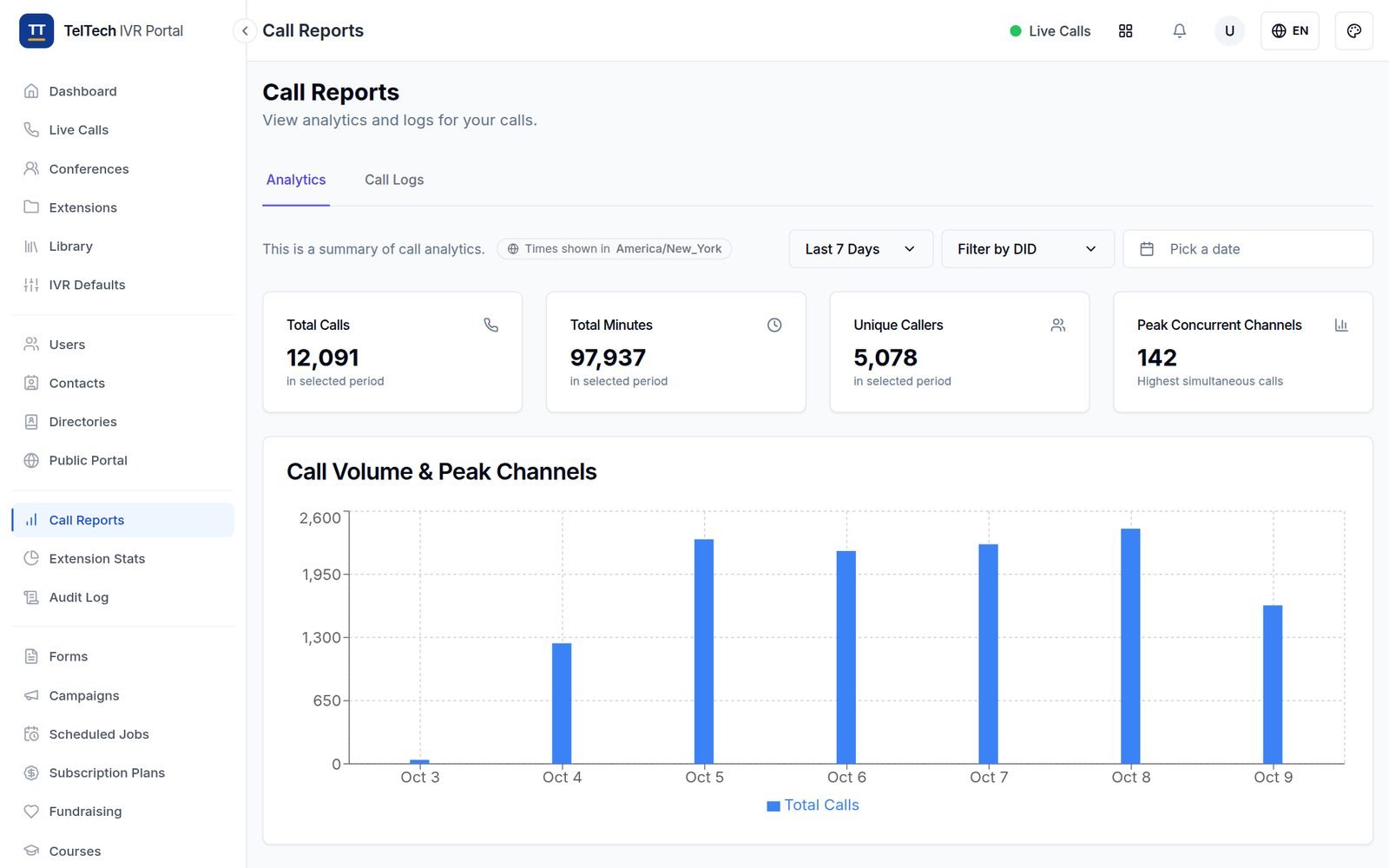Click the clock icon in Total Minutes card

pyautogui.click(x=774, y=325)
